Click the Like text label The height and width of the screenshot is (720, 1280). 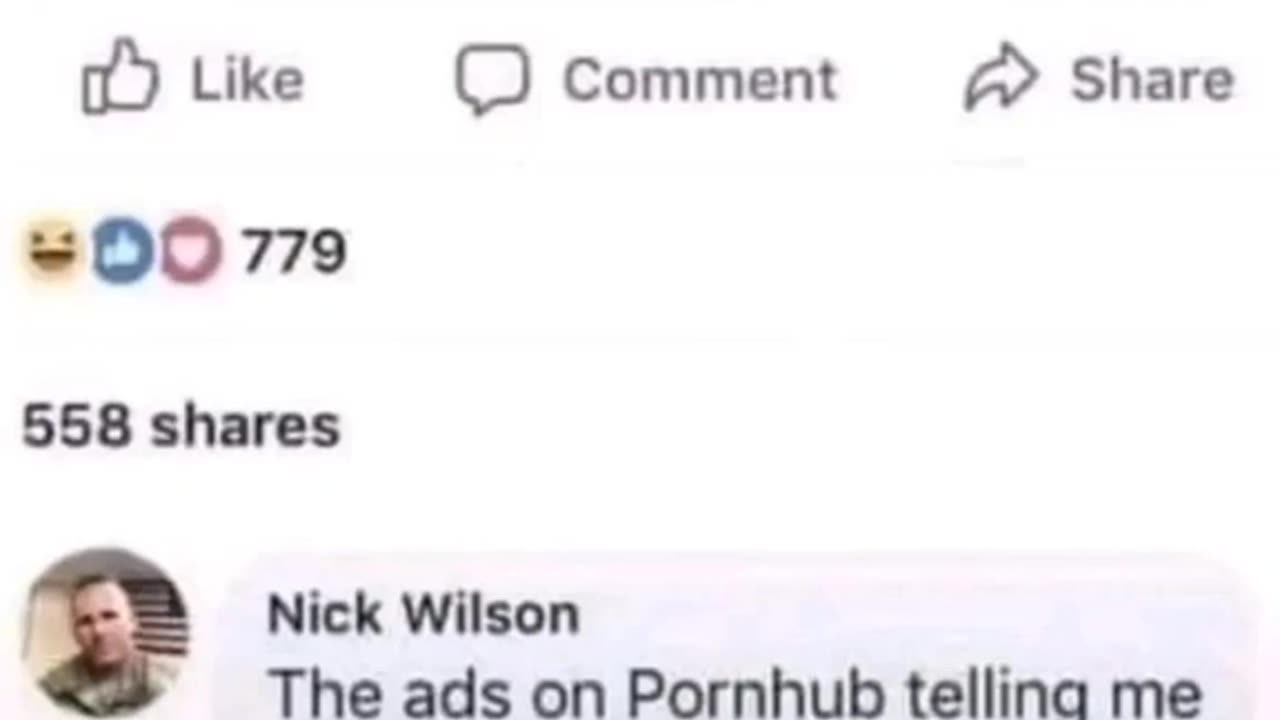pyautogui.click(x=247, y=80)
